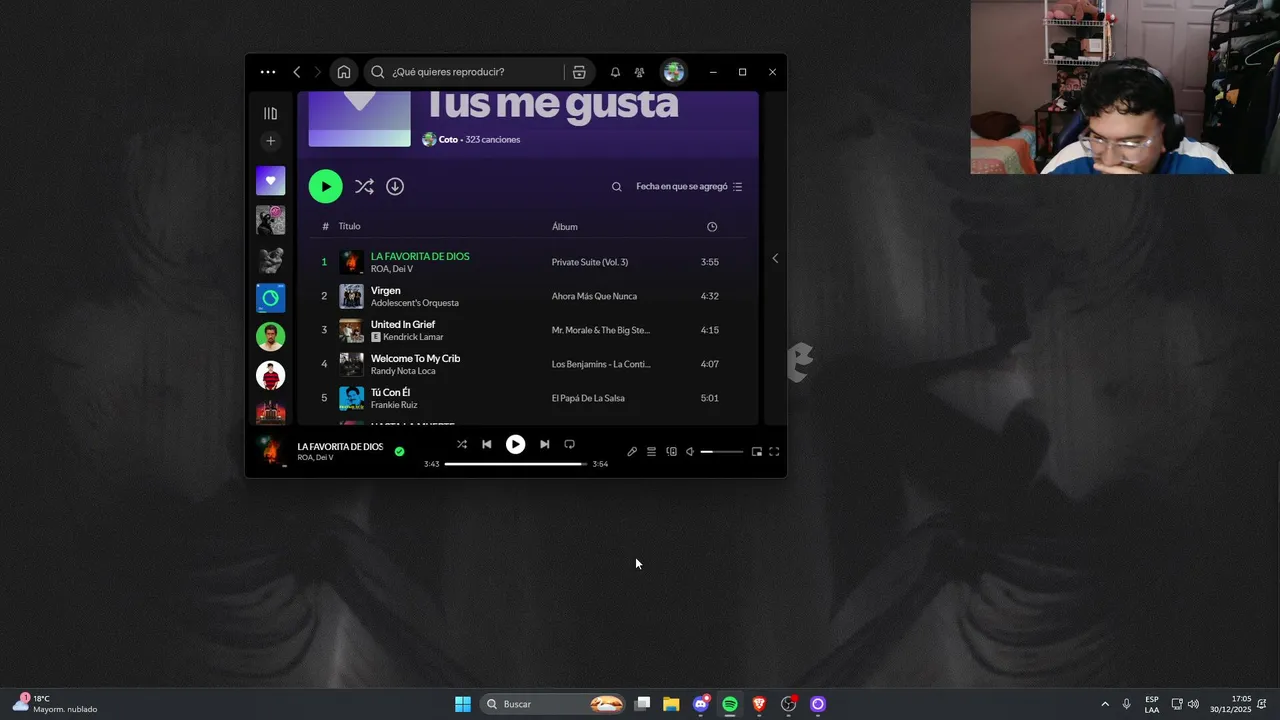Mute with the speaker icon
The image size is (1280, 720).
click(x=690, y=452)
